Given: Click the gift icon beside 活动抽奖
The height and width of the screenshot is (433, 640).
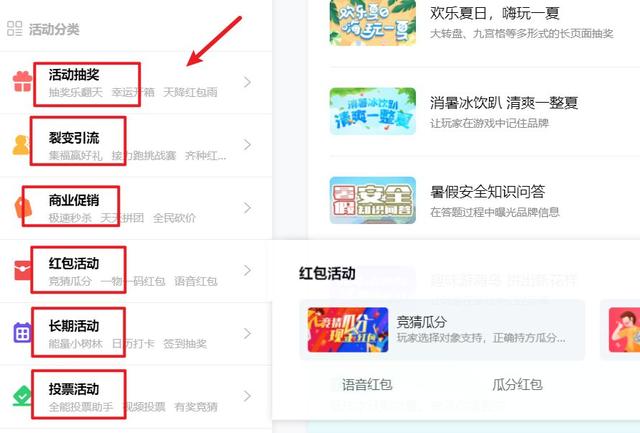Looking at the screenshot, I should pyautogui.click(x=22, y=82).
